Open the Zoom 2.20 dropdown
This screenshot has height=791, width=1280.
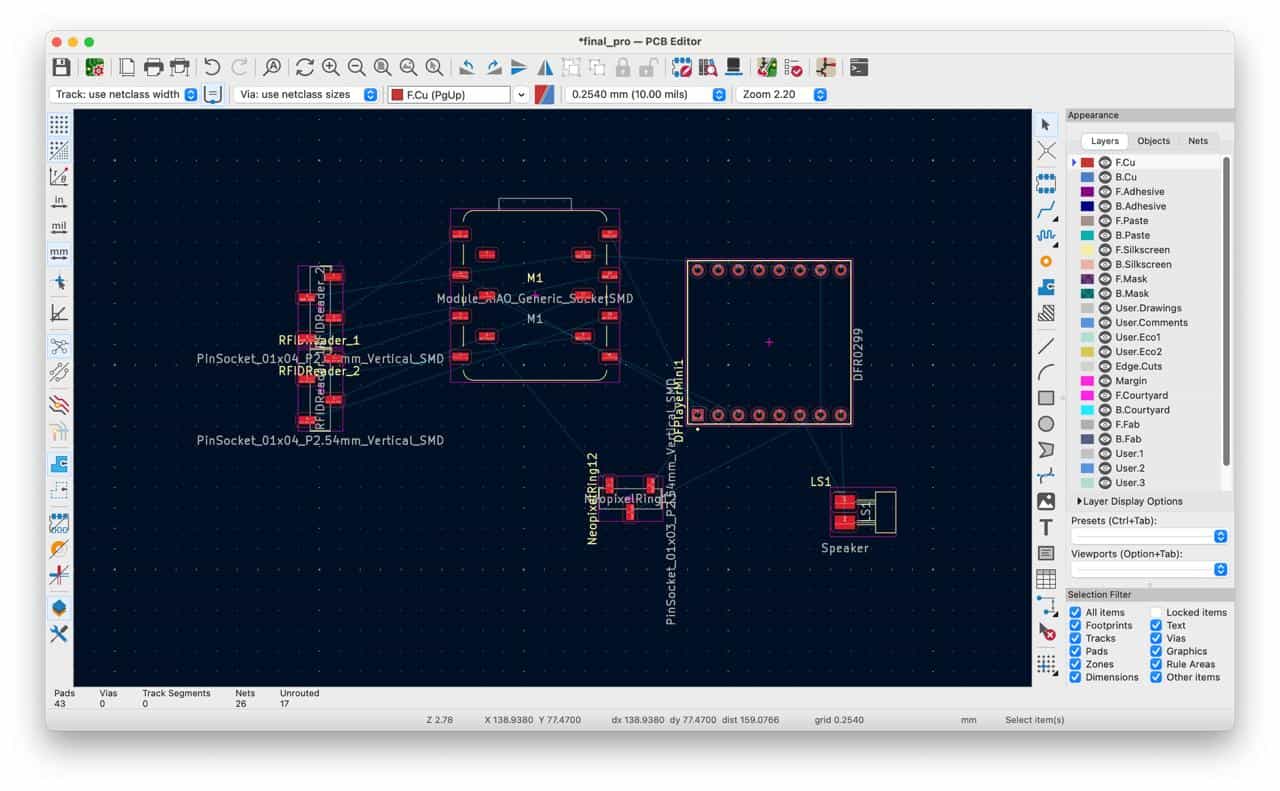click(x=782, y=94)
